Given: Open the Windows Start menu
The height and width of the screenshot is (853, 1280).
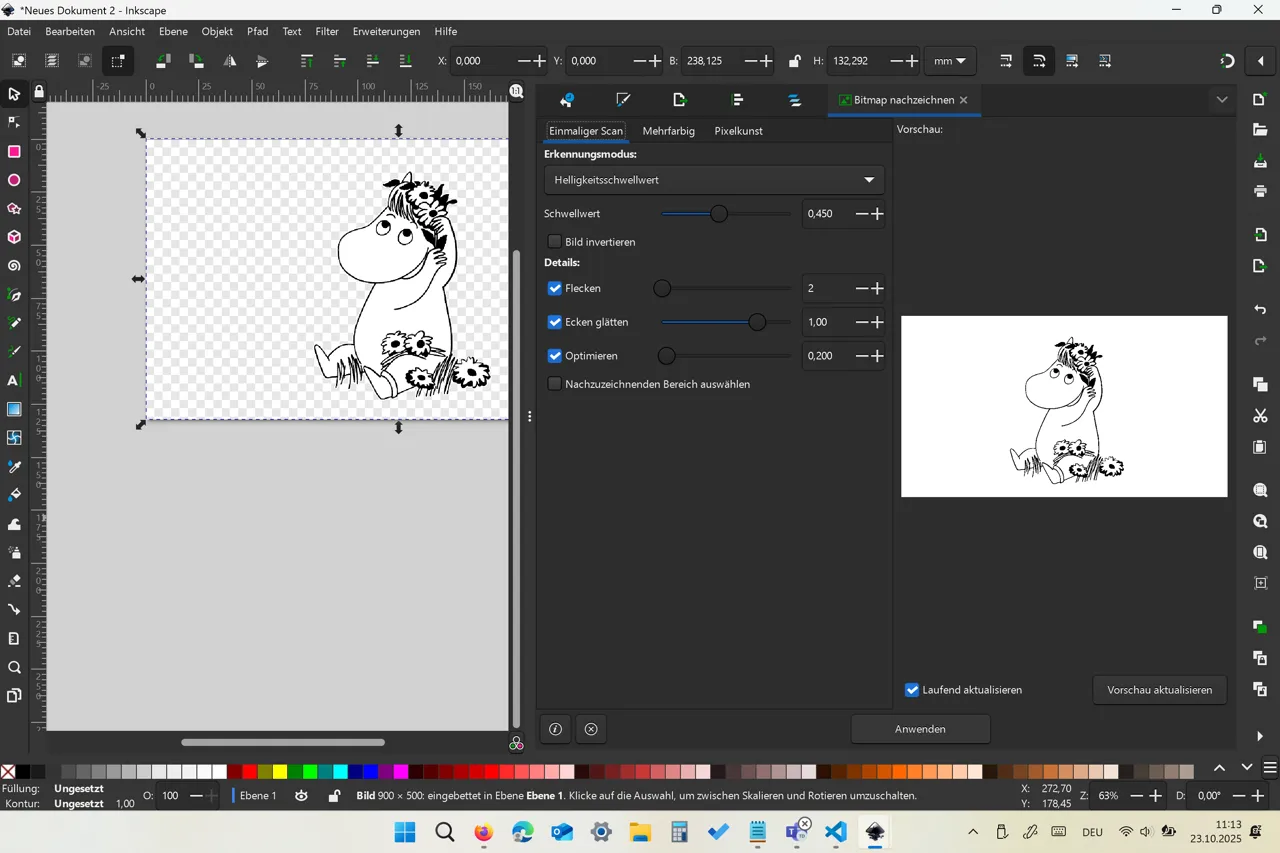Looking at the screenshot, I should pos(405,832).
